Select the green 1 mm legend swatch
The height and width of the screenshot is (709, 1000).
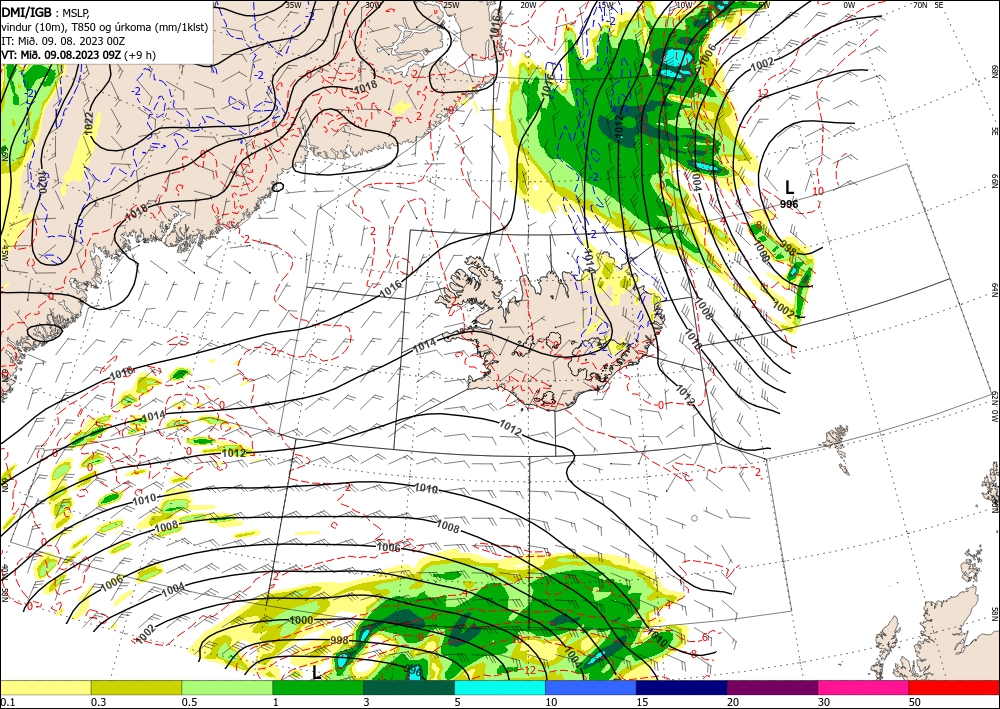click(x=318, y=687)
